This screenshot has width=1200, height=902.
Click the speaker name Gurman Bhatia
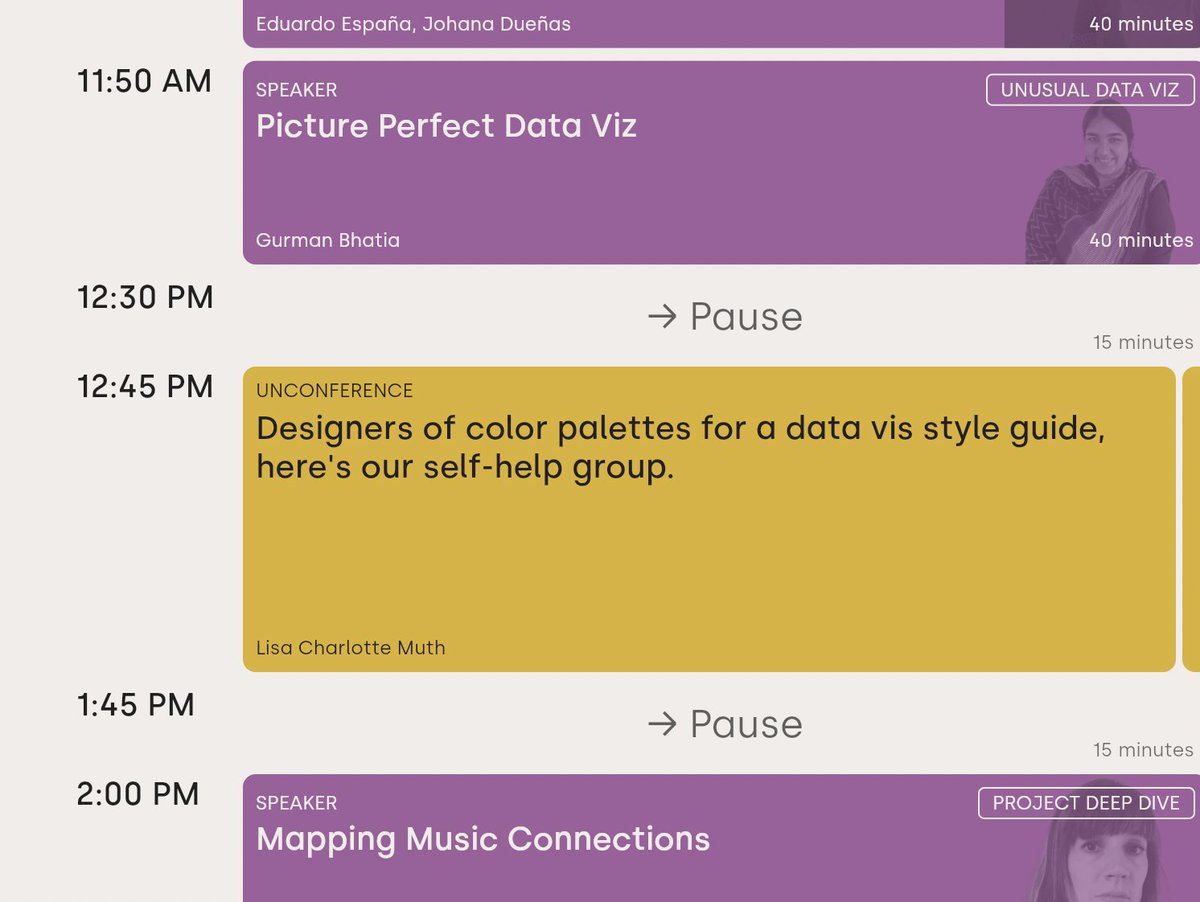328,240
